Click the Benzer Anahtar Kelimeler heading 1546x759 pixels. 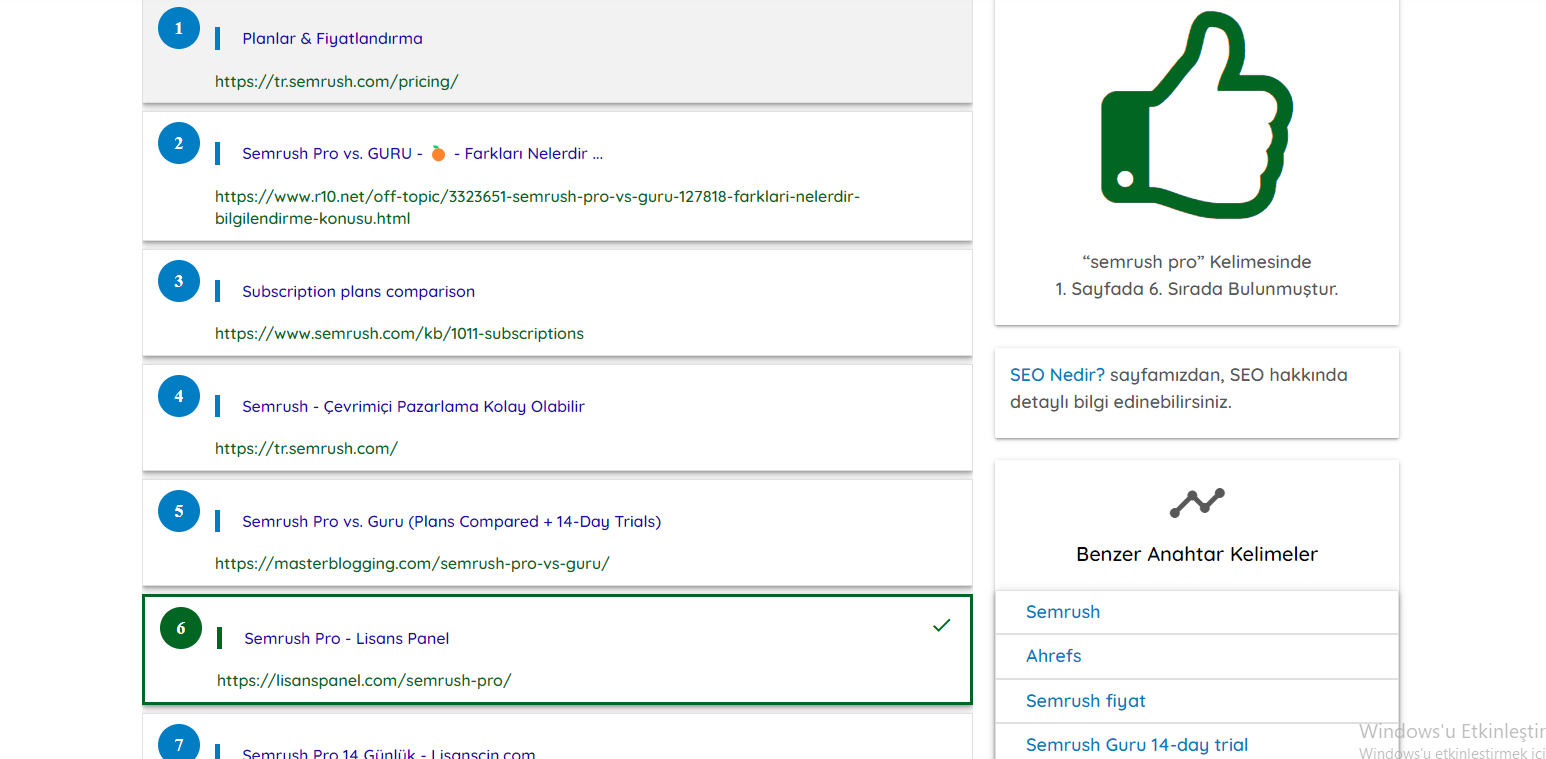pos(1197,554)
